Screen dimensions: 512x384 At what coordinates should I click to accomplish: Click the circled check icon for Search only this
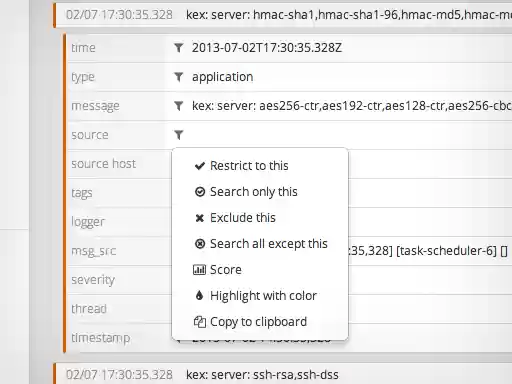(200, 192)
